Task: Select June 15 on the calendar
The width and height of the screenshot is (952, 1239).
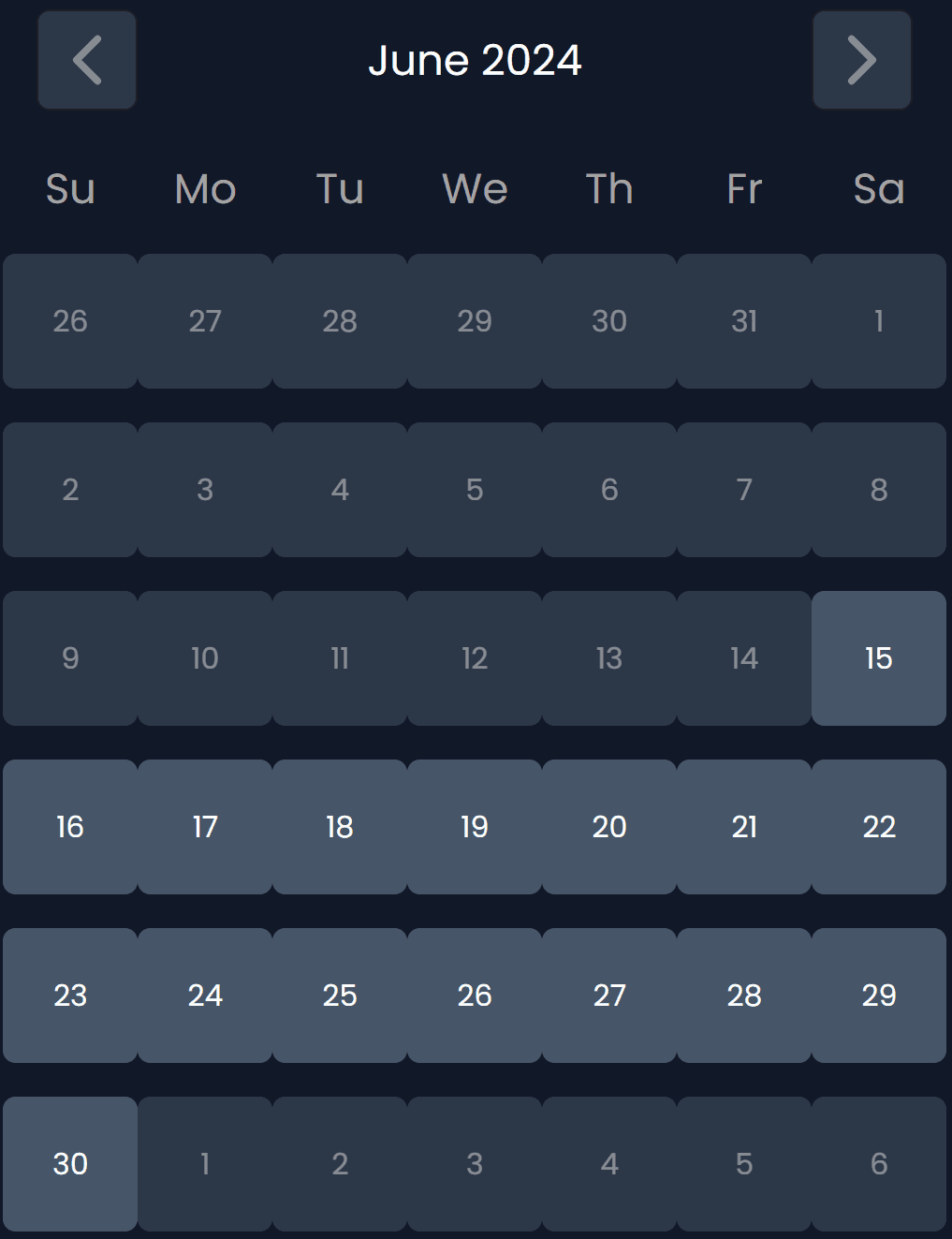Action: click(x=878, y=658)
